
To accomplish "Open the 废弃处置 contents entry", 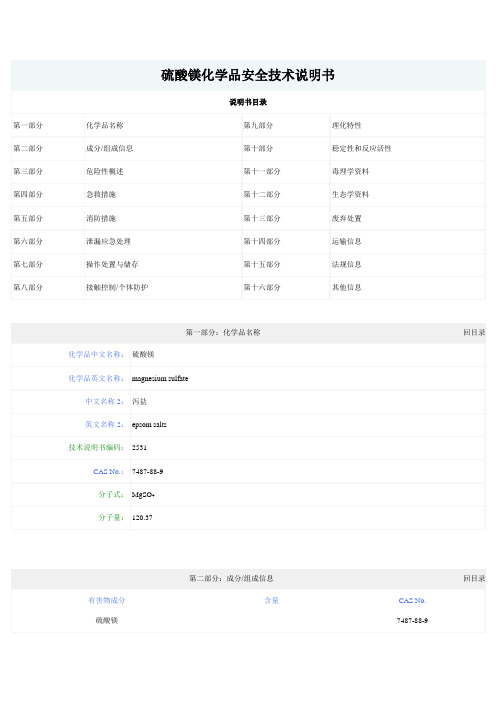I will coord(346,218).
